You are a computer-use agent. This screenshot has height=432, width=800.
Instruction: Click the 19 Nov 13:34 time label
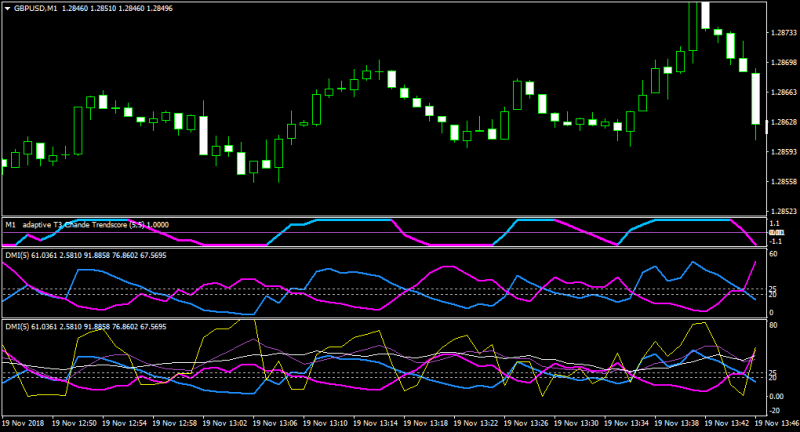(x=627, y=423)
